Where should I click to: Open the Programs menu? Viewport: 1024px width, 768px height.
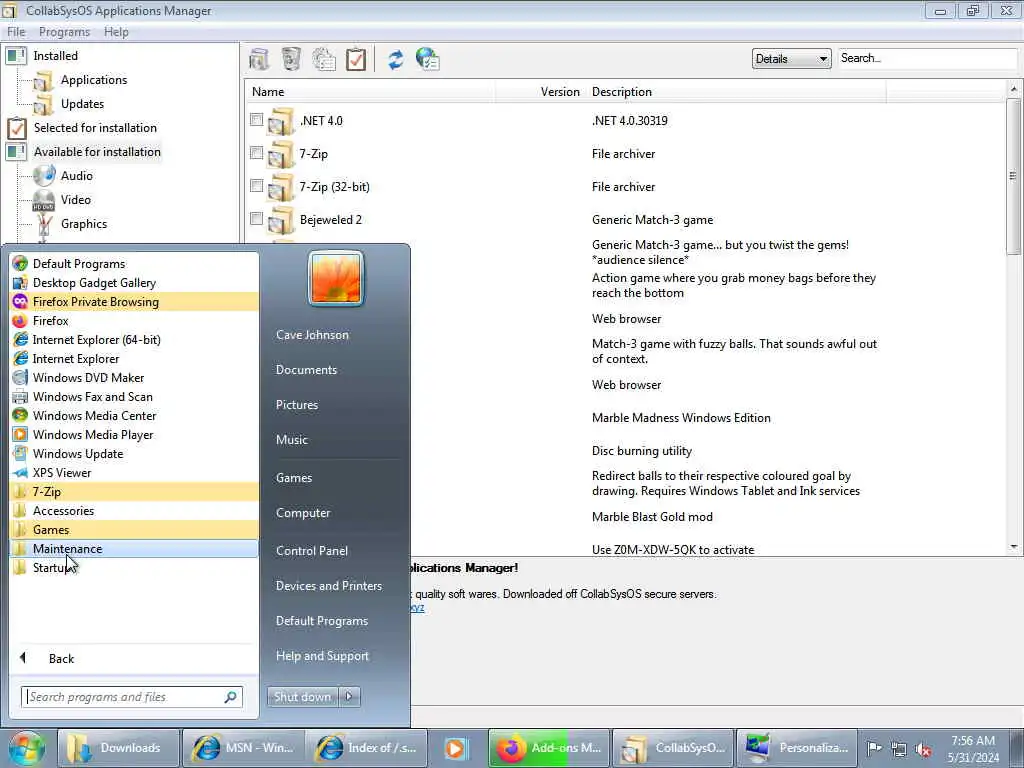click(x=64, y=32)
